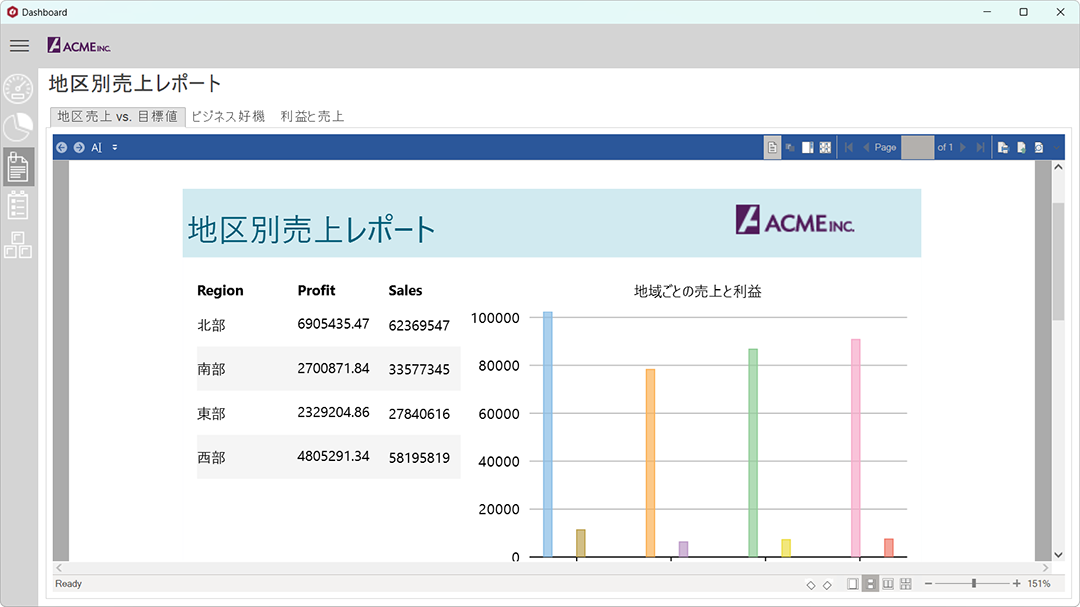Switch to 利益と売上 tab
This screenshot has width=1080, height=607.
pos(312,116)
